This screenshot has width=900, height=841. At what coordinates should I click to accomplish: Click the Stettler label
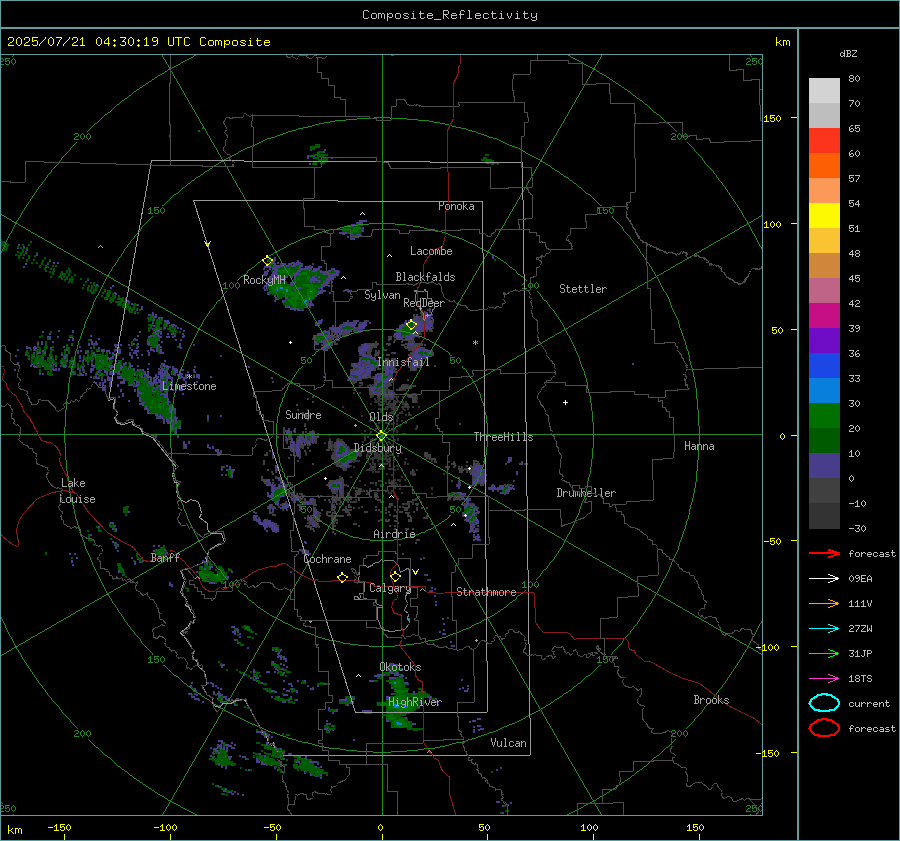(x=583, y=289)
